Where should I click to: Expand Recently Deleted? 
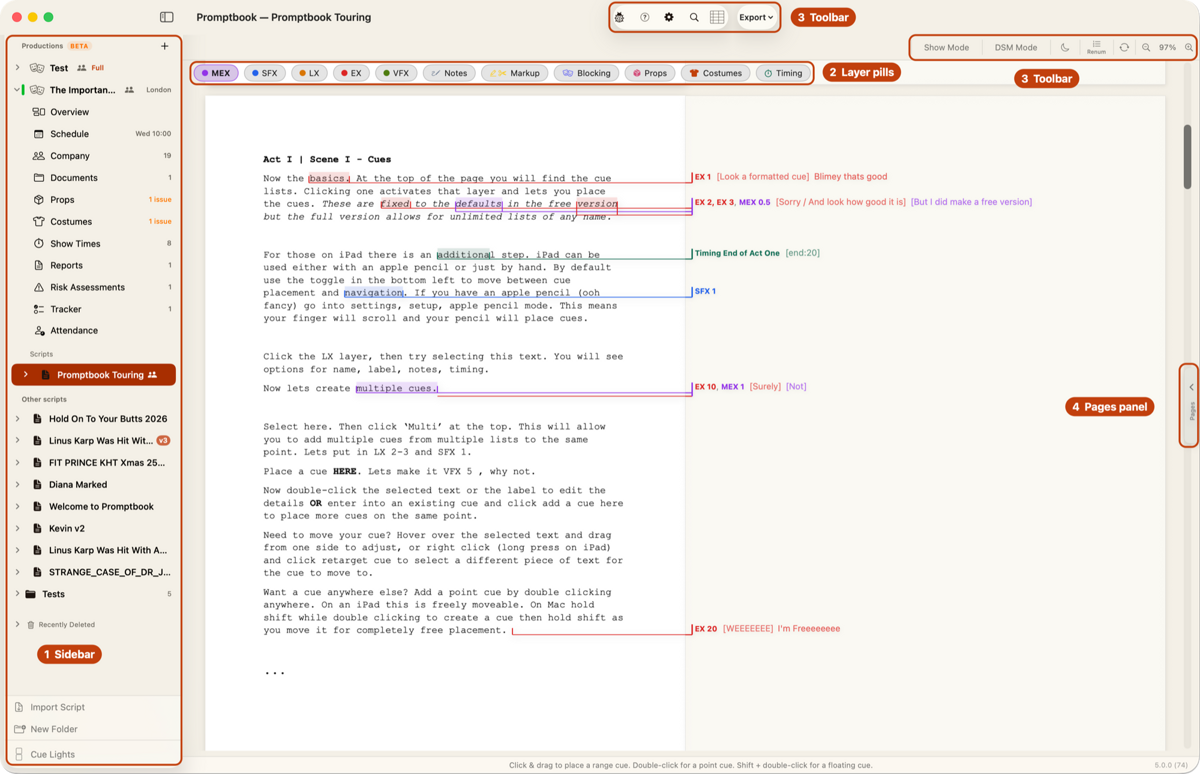pos(18,625)
